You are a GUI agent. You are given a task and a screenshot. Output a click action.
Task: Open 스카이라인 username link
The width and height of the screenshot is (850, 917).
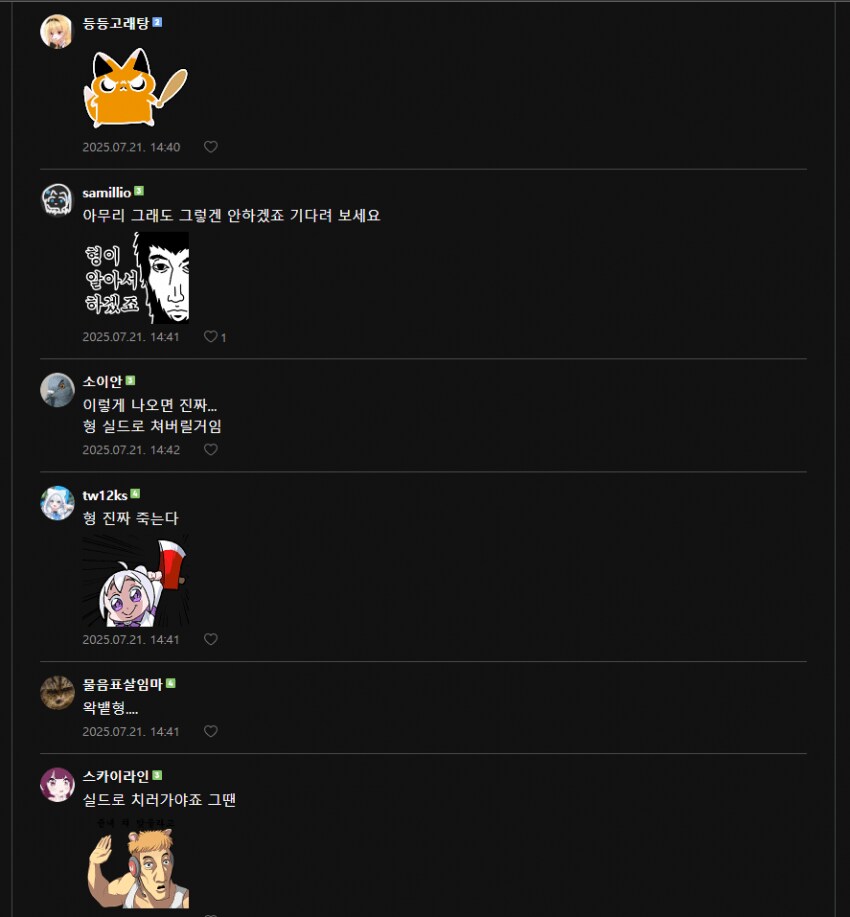click(x=116, y=777)
